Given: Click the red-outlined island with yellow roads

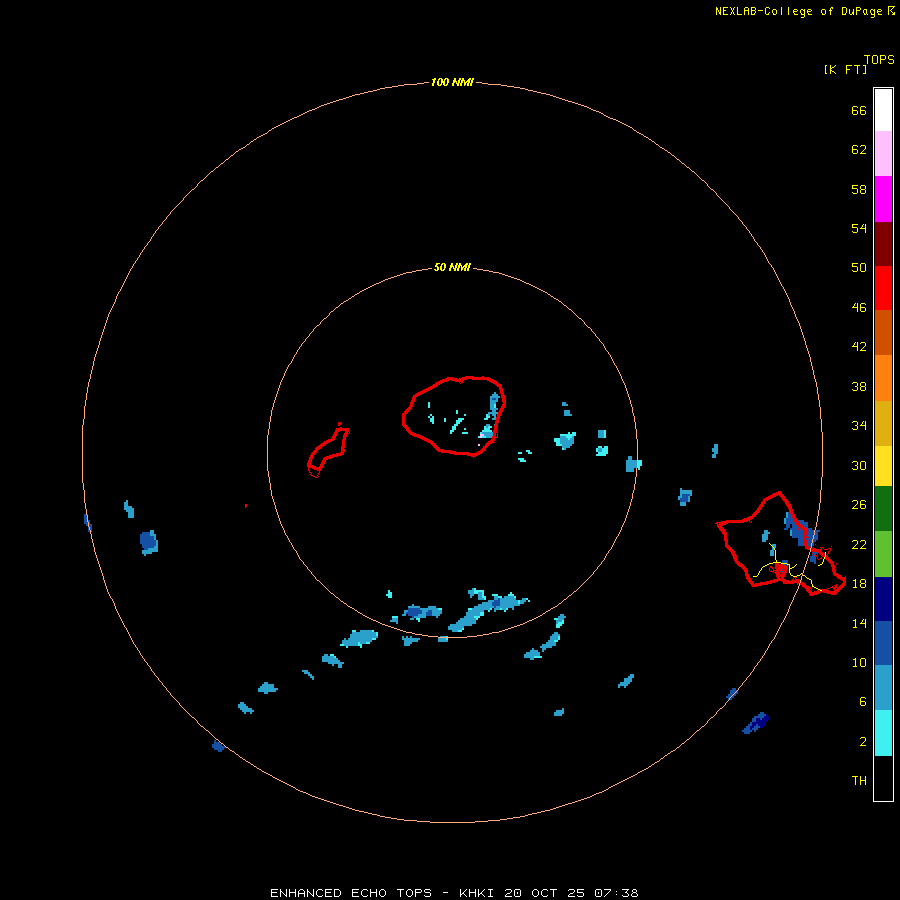Looking at the screenshot, I should pos(781,544).
